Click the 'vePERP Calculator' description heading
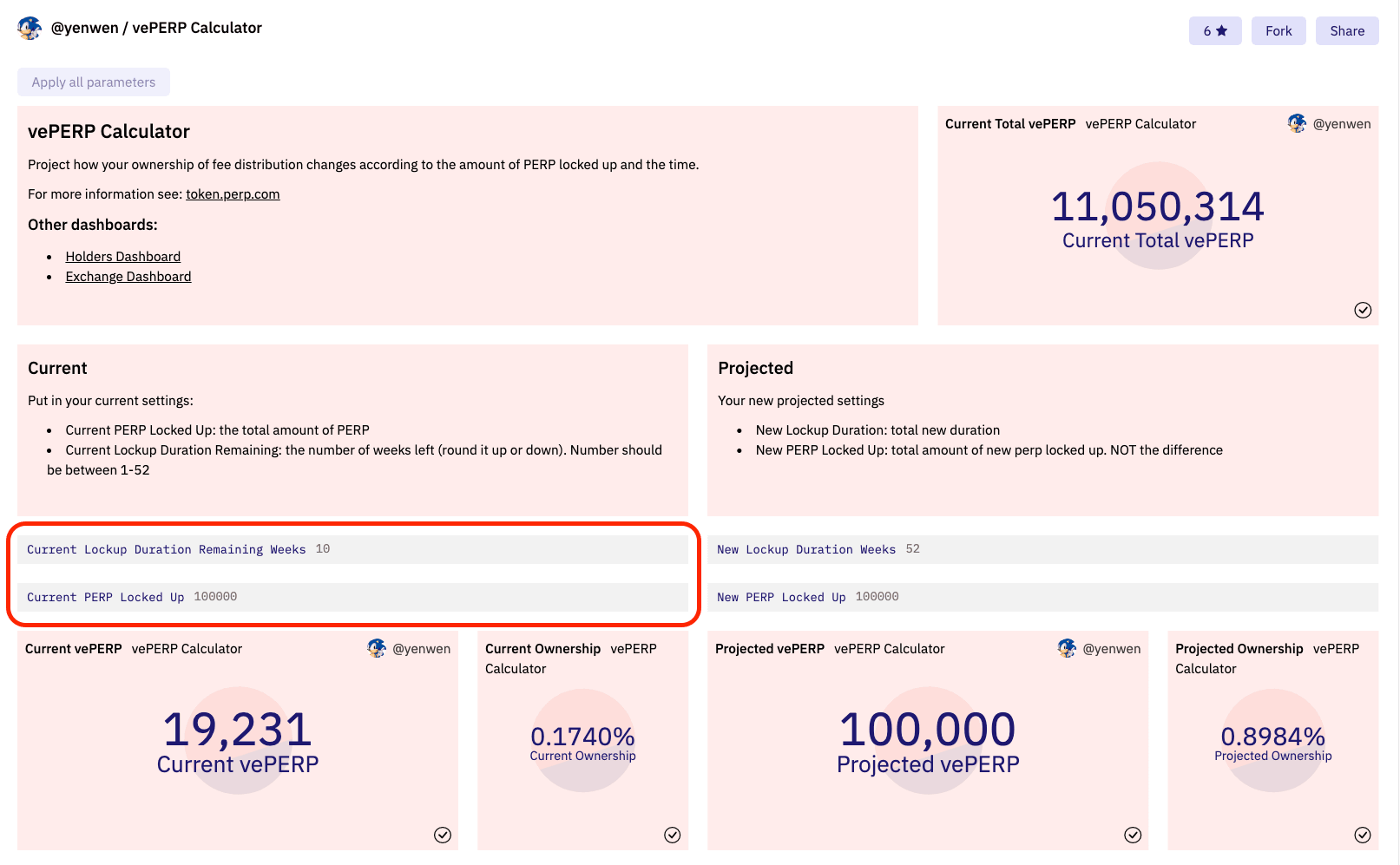 [x=108, y=131]
